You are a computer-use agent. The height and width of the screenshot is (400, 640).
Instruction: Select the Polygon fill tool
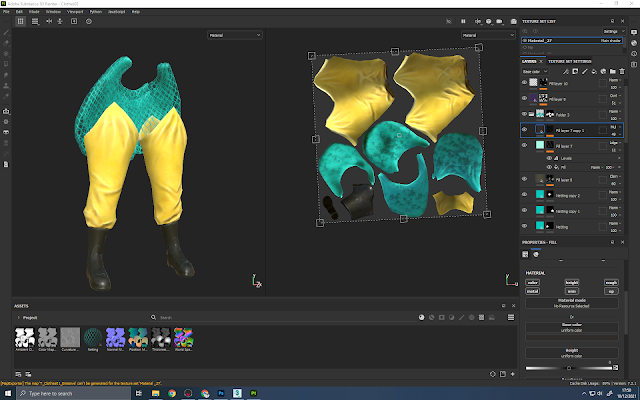tap(6, 64)
